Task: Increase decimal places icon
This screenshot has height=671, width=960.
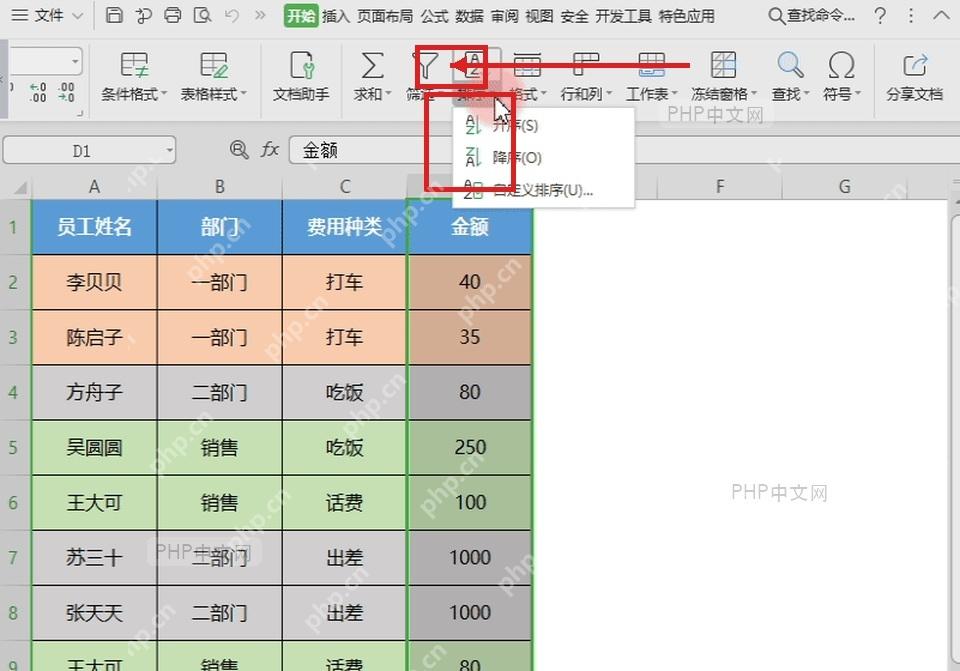Action: (38, 92)
